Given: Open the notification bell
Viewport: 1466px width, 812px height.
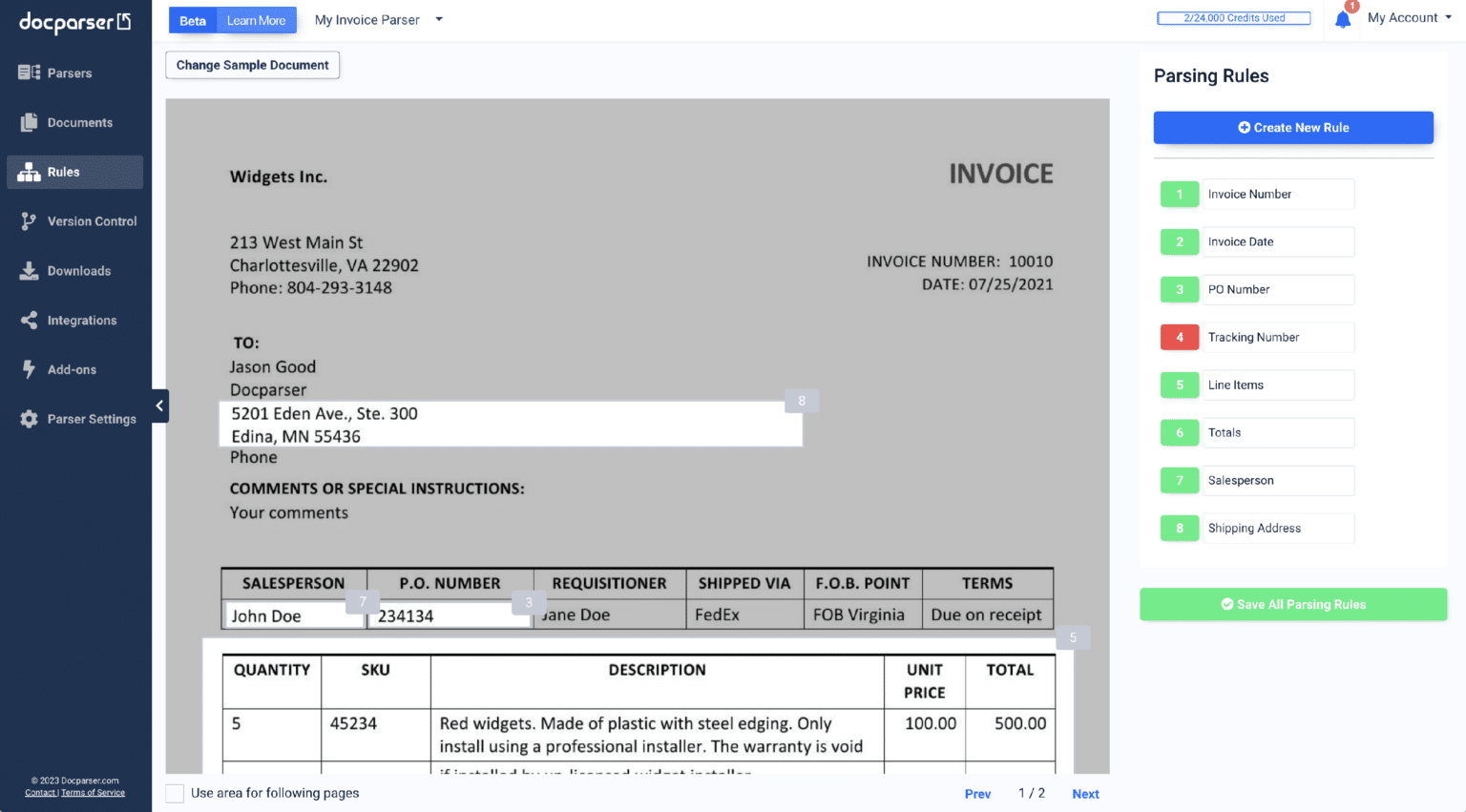Looking at the screenshot, I should [x=1342, y=17].
